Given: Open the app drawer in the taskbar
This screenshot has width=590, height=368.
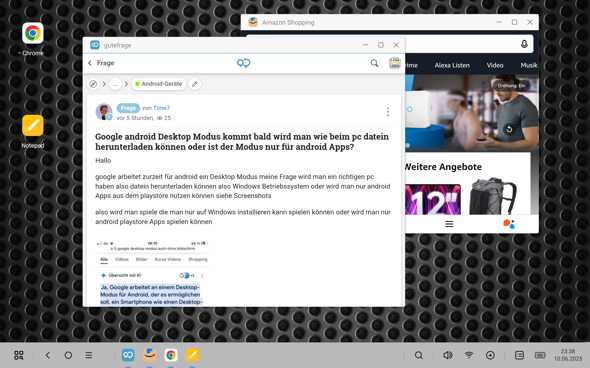Looking at the screenshot, I should (x=19, y=355).
